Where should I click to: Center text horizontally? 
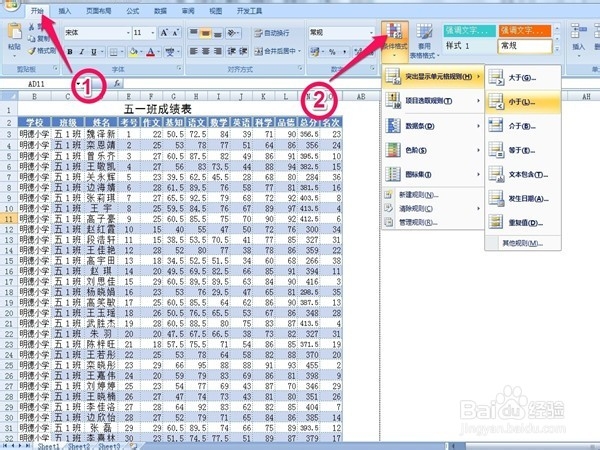point(206,51)
